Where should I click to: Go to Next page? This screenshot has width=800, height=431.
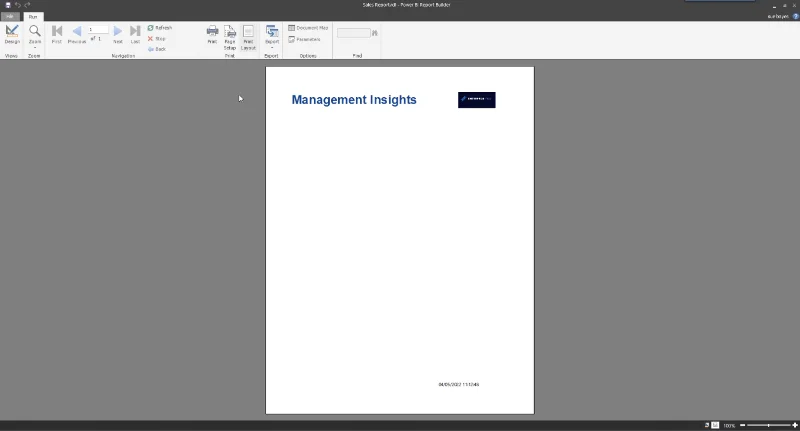pos(118,35)
